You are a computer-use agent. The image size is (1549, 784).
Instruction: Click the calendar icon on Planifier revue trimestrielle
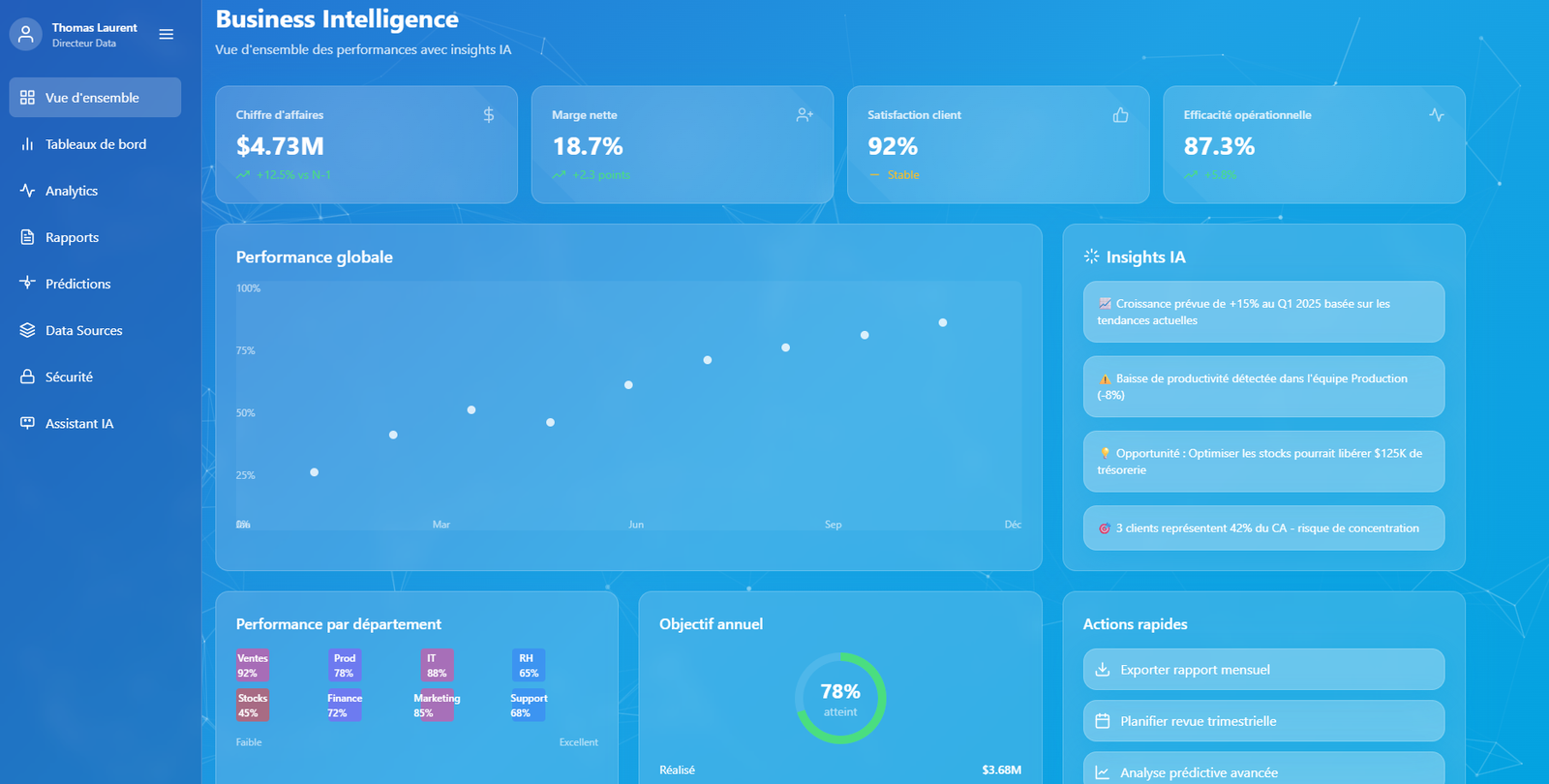tap(1102, 721)
